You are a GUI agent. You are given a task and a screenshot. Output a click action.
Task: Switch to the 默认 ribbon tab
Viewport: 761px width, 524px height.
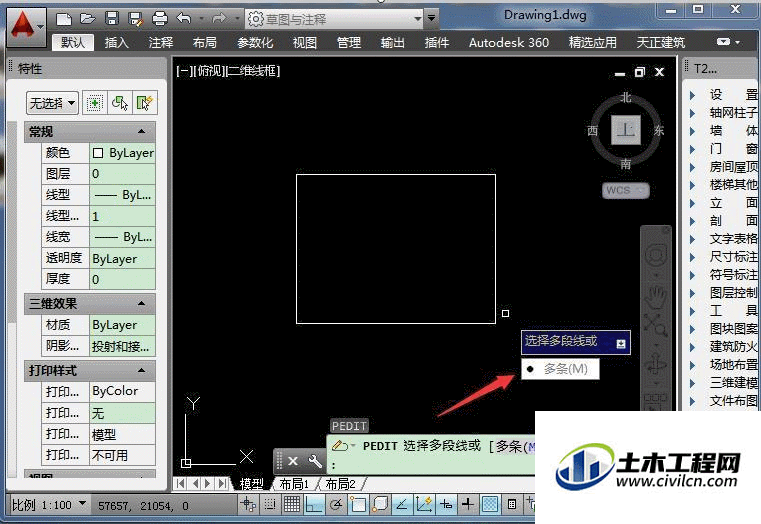[72, 43]
